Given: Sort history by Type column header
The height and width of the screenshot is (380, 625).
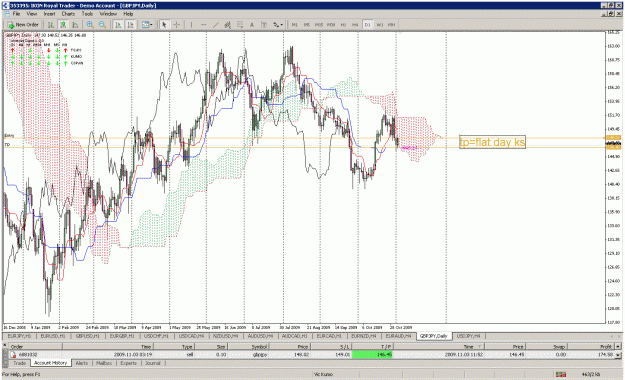Looking at the screenshot, I should (x=173, y=347).
